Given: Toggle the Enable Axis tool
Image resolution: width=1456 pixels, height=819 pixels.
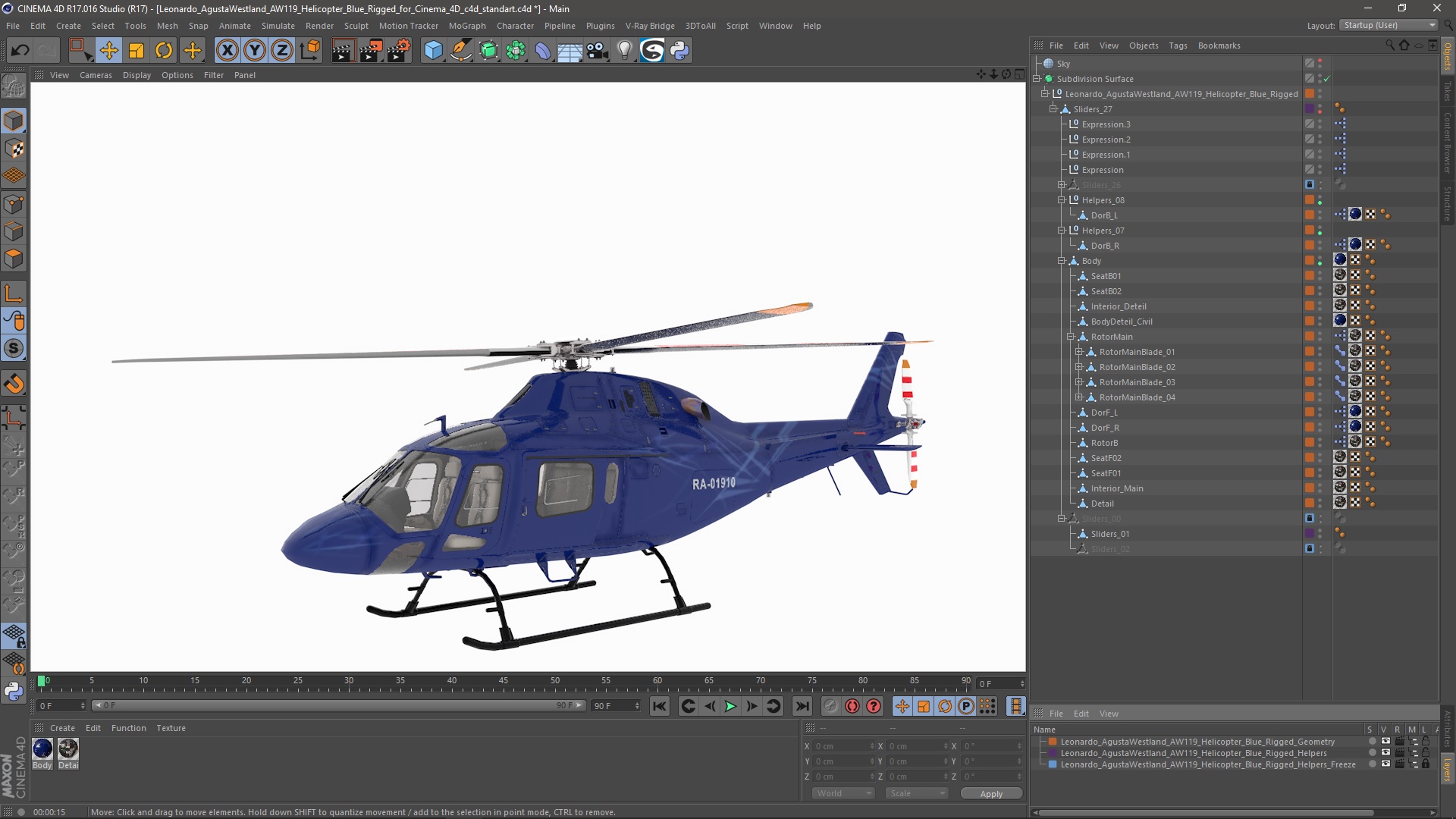Looking at the screenshot, I should [14, 293].
